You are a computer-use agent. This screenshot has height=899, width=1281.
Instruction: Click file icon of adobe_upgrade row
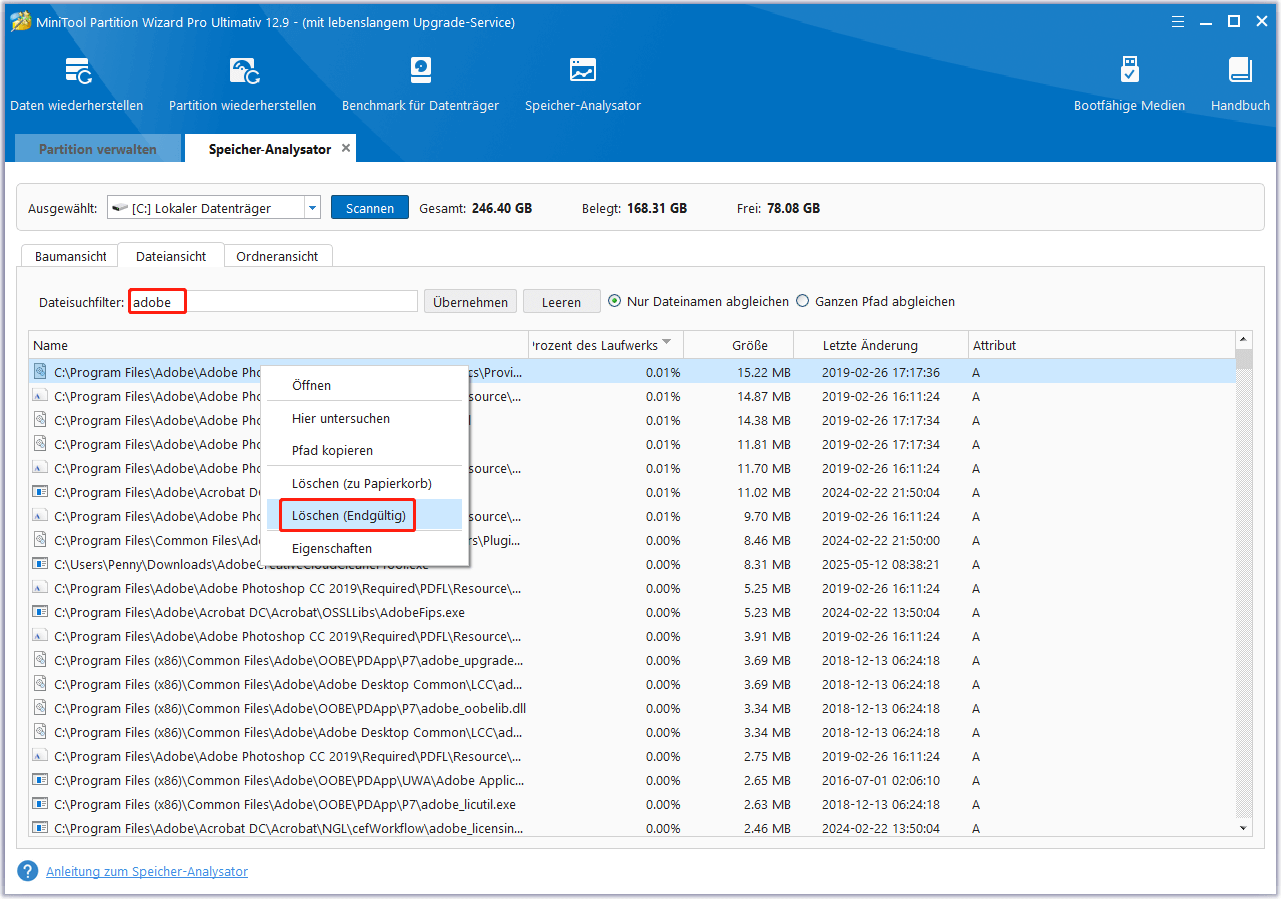pyautogui.click(x=40, y=660)
